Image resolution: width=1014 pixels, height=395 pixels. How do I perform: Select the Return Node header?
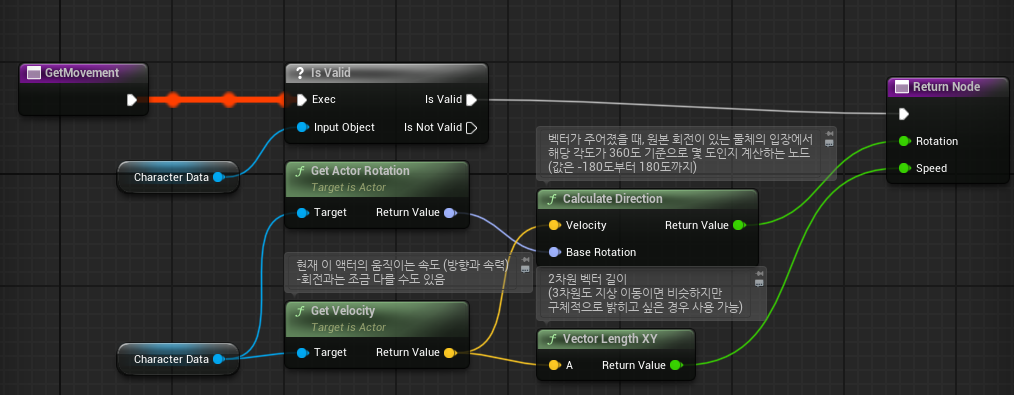coord(947,87)
